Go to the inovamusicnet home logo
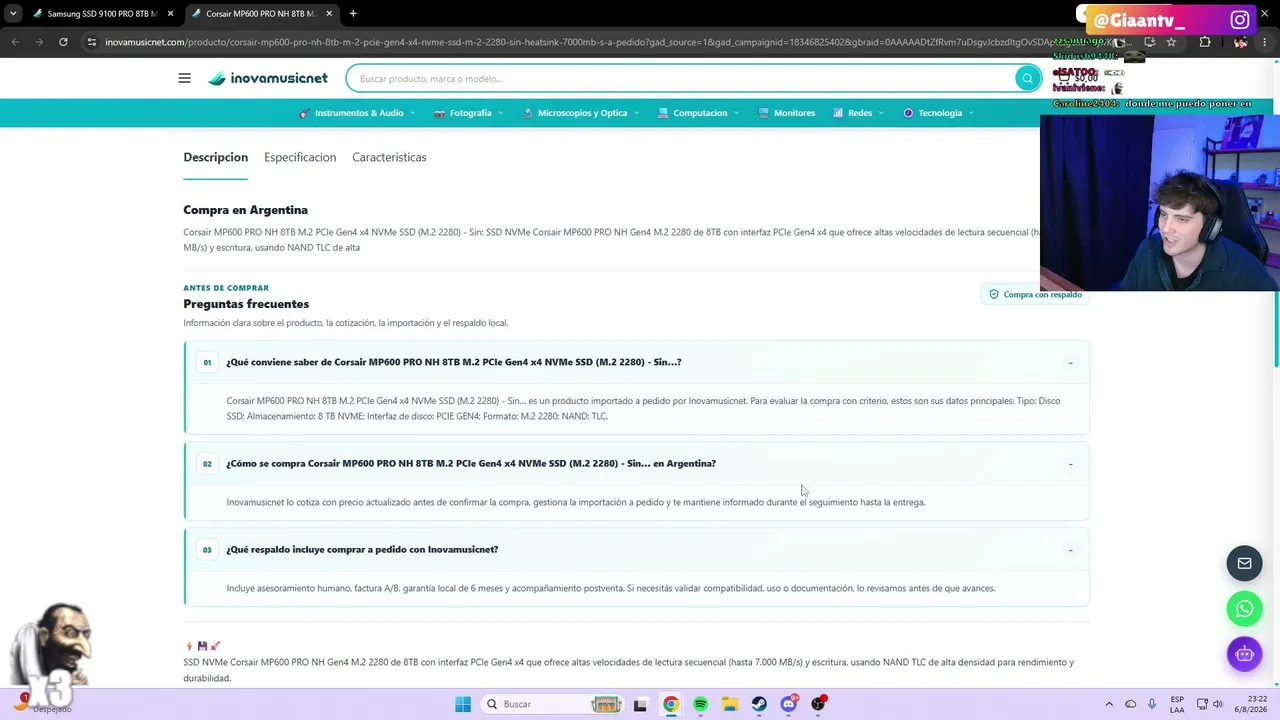Screen dimensions: 1280x720 point(268,78)
